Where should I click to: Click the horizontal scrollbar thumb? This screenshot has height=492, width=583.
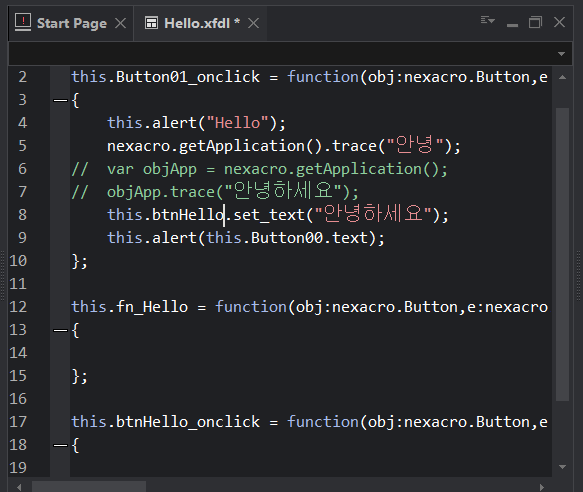(x=89, y=487)
